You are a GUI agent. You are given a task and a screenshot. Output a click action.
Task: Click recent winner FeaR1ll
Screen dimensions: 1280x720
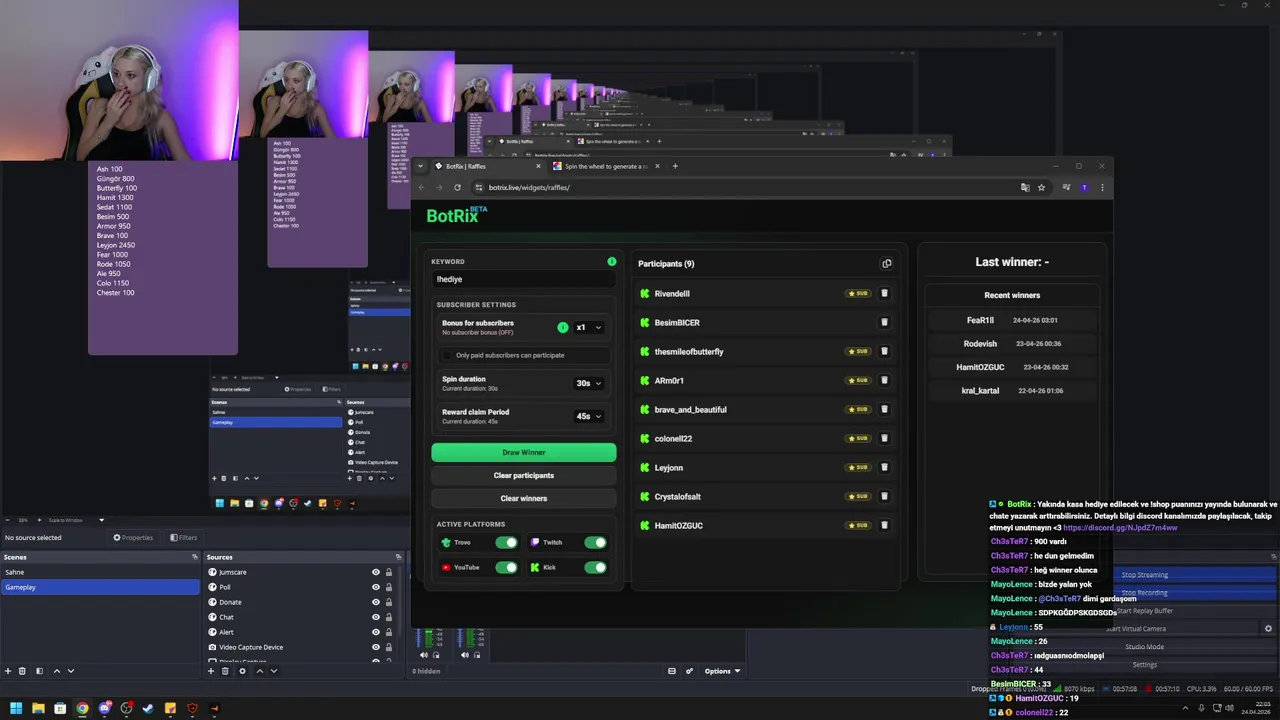[x=981, y=320]
